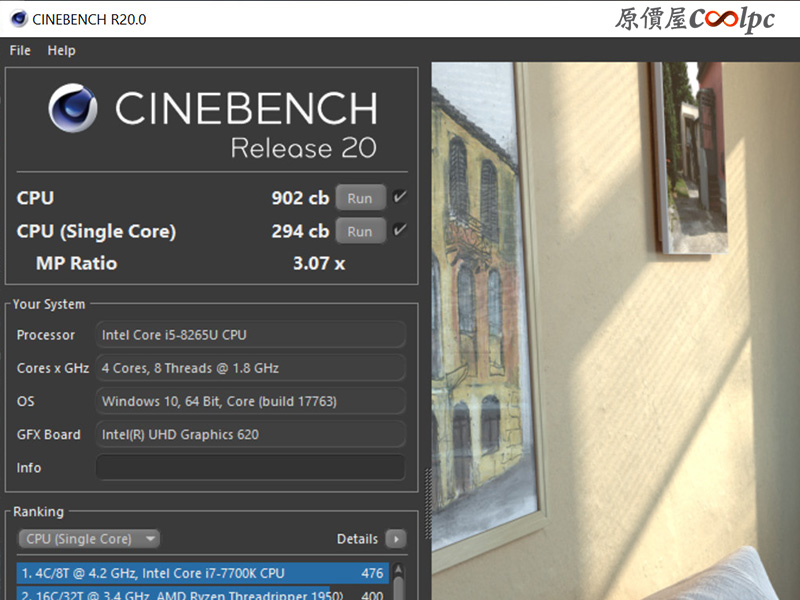Viewport: 800px width, 600px height.
Task: Click the Cinebench title bar app icon
Action: 19,19
